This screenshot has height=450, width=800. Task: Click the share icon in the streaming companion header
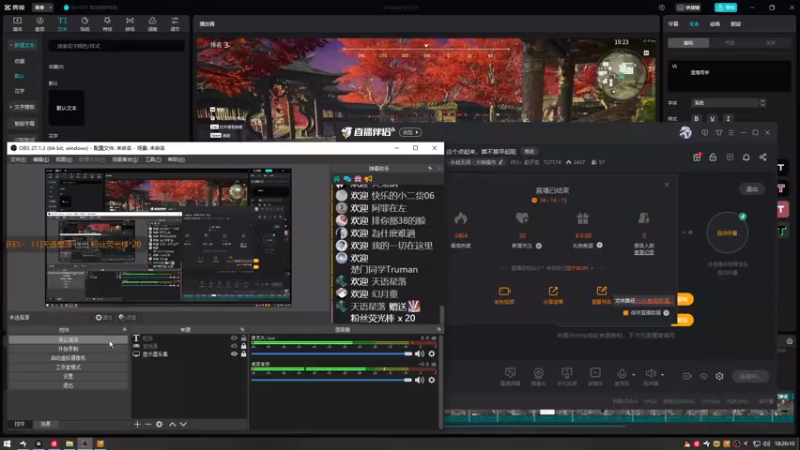pos(763,157)
